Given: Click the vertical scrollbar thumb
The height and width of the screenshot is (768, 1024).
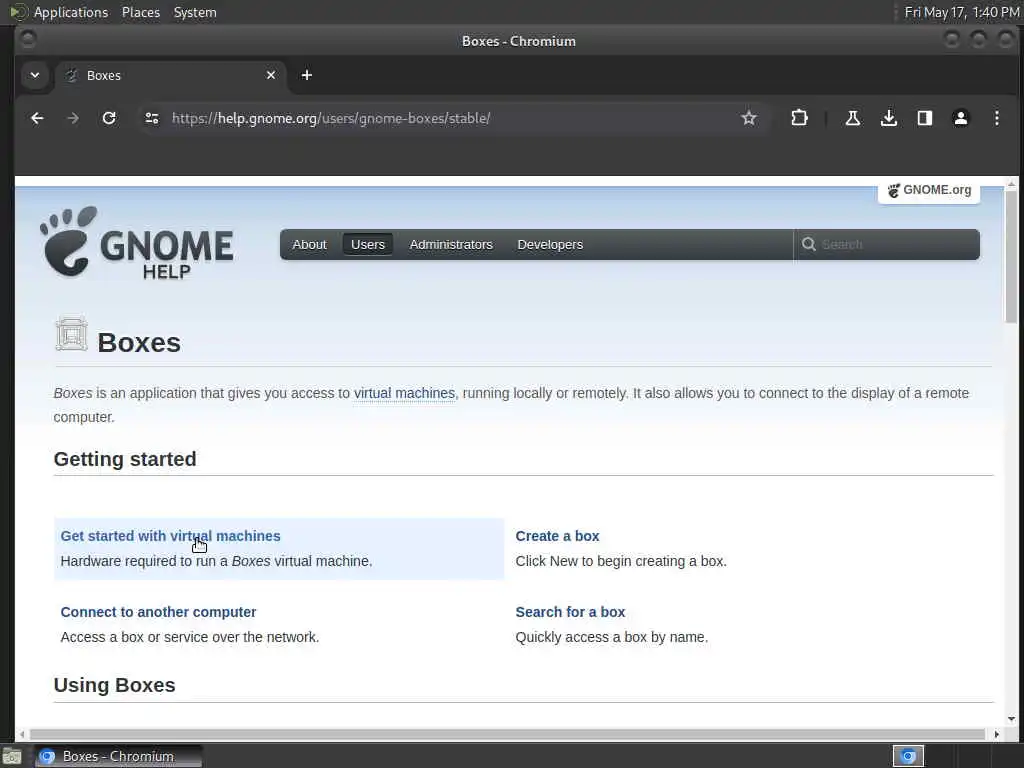Looking at the screenshot, I should click(1011, 257).
